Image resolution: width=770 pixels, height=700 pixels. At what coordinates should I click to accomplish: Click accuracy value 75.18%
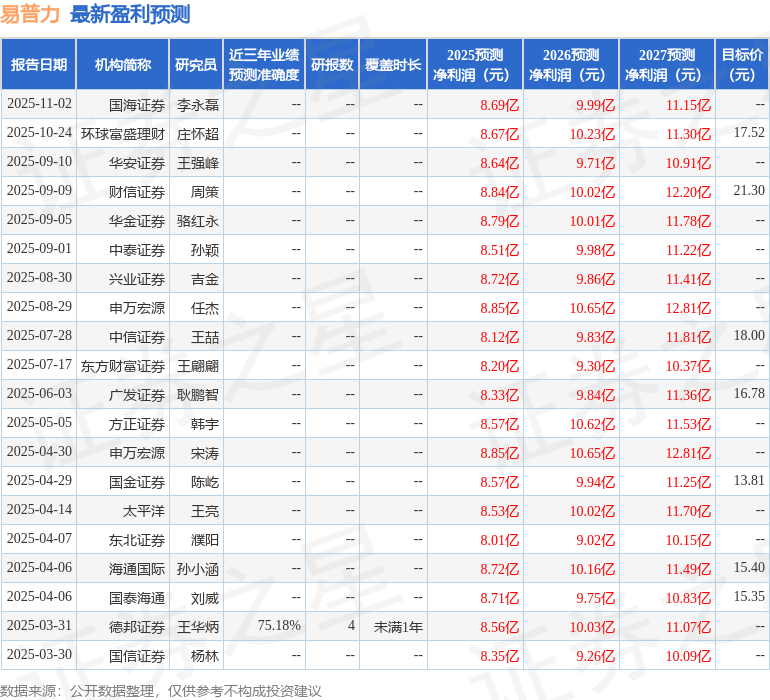279,625
